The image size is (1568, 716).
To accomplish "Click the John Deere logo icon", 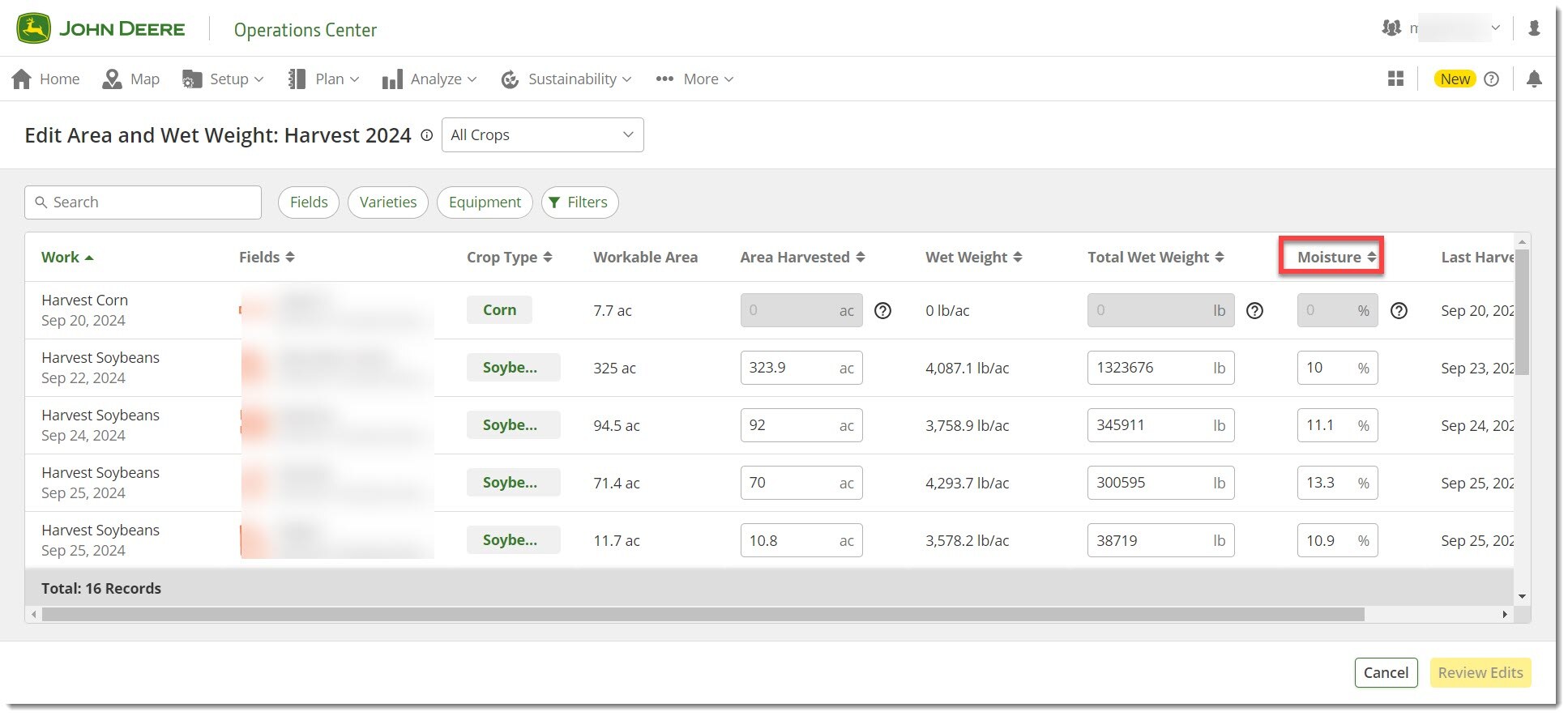I will tap(33, 29).
